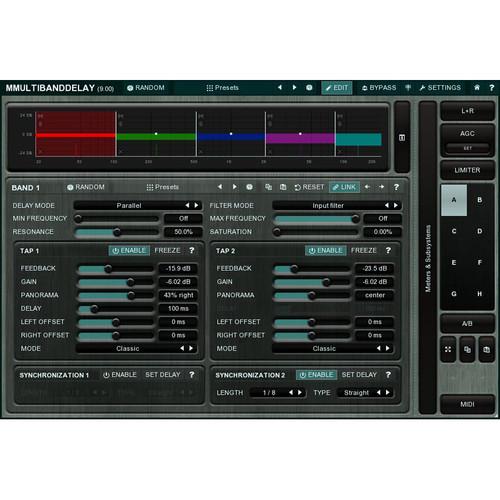Click next arrow of Delay Mode selector
This screenshot has height=500, width=500.
(197, 205)
